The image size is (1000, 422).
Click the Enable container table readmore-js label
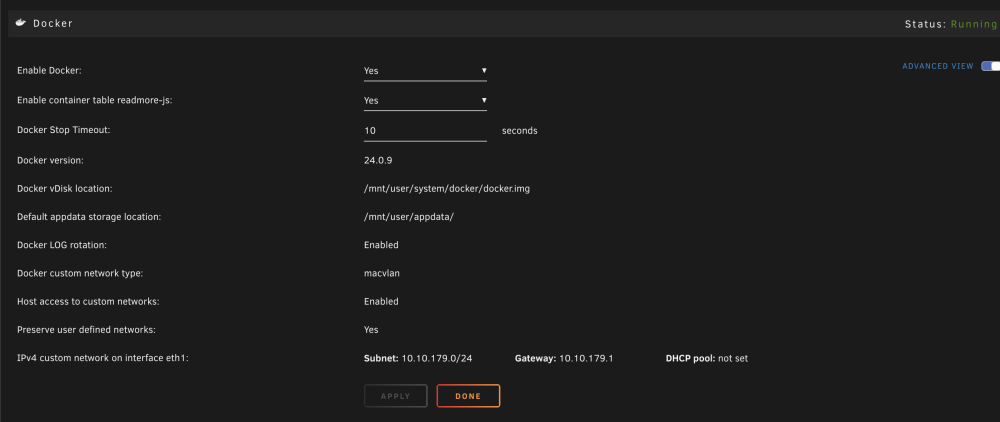tap(95, 101)
